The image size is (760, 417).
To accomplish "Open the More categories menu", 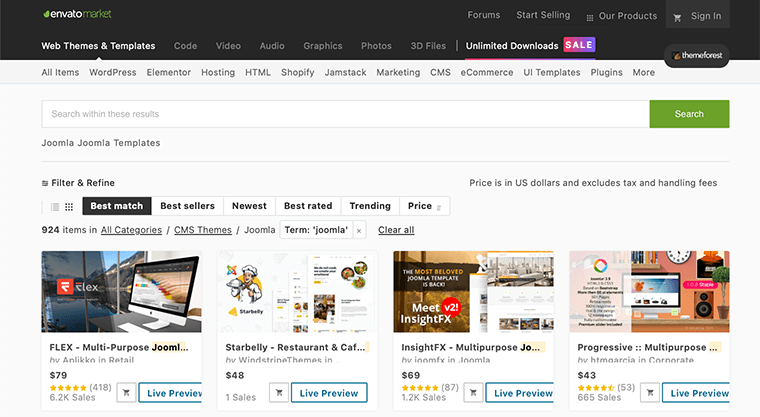I will [643, 72].
